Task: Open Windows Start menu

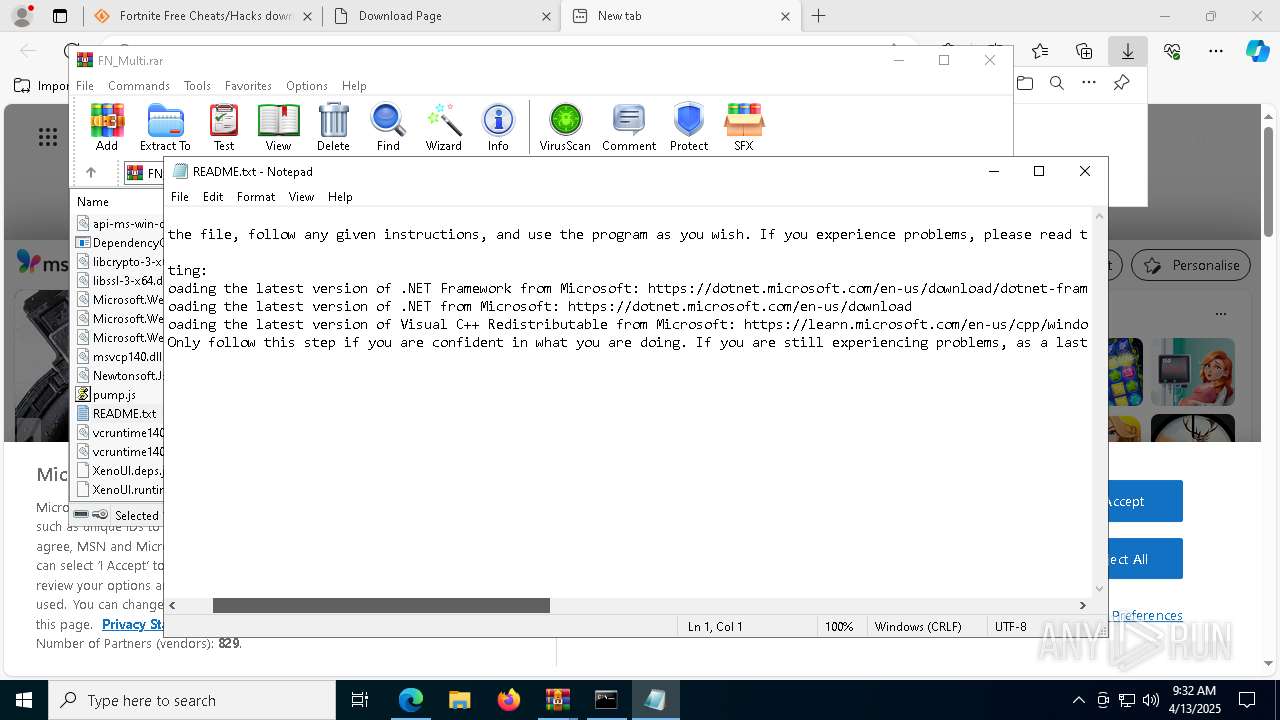Action: (24, 700)
